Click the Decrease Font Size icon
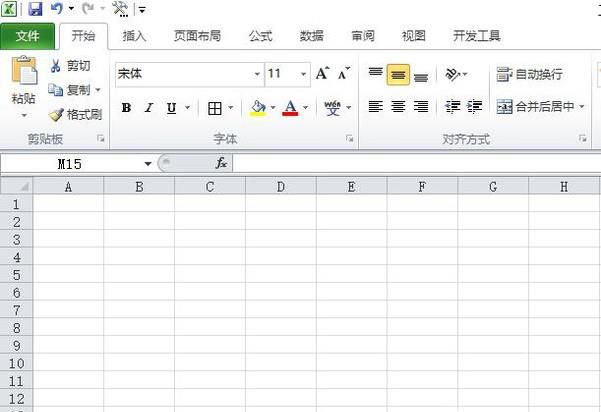 point(343,74)
